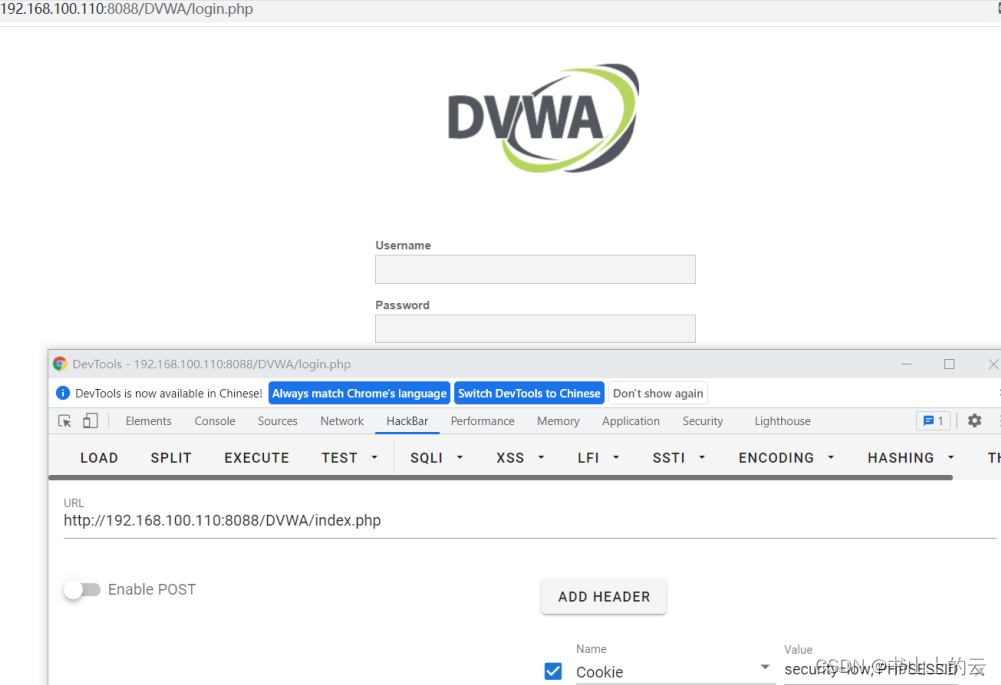Expand the TEST dropdown arrow
The width and height of the screenshot is (1001, 685).
(375, 458)
